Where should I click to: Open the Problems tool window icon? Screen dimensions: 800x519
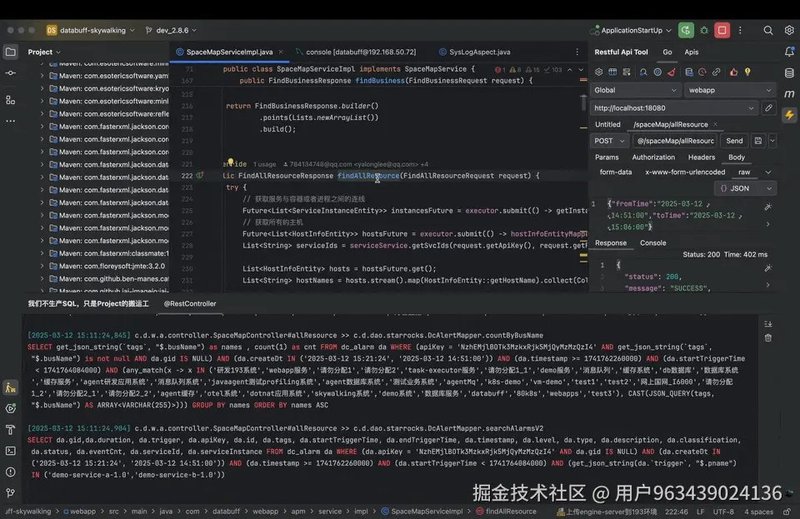[10, 472]
